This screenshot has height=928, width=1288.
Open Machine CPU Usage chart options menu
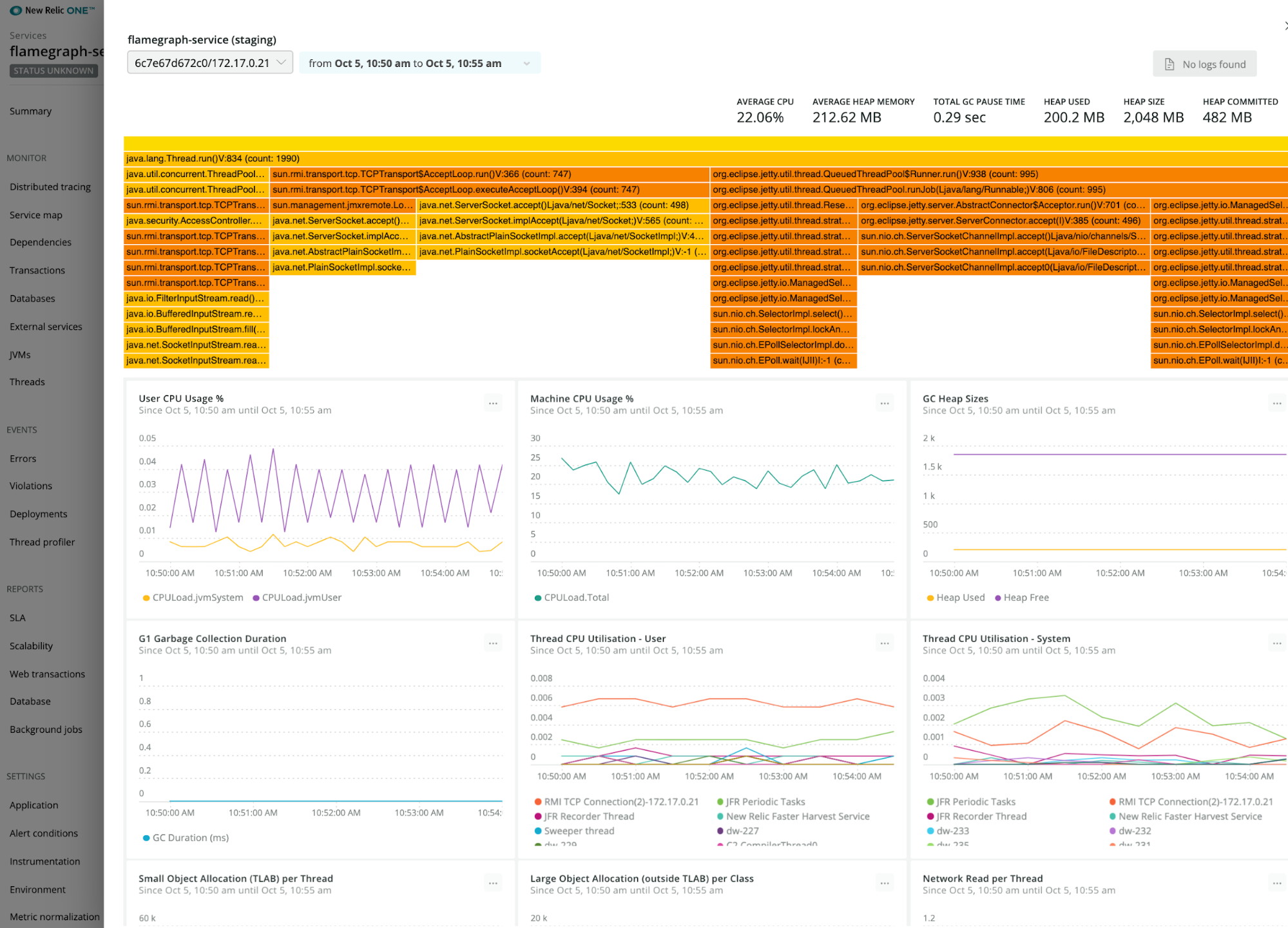pyautogui.click(x=885, y=404)
